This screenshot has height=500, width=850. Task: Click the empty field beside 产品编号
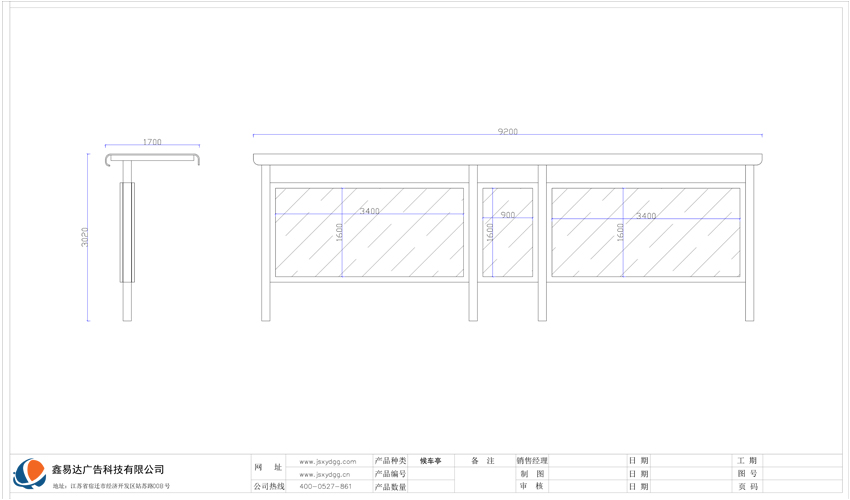431,473
